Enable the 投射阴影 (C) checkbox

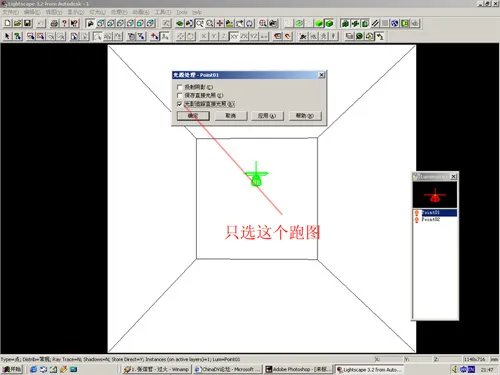(179, 87)
